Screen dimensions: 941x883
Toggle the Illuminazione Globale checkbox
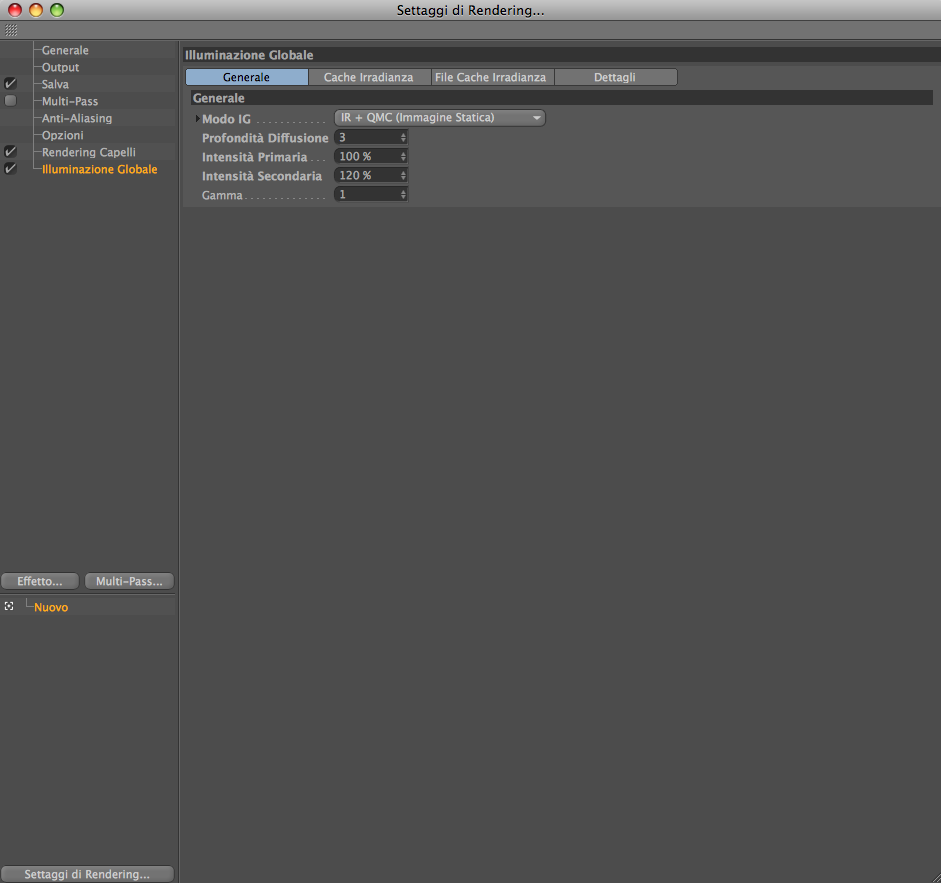[x=10, y=169]
